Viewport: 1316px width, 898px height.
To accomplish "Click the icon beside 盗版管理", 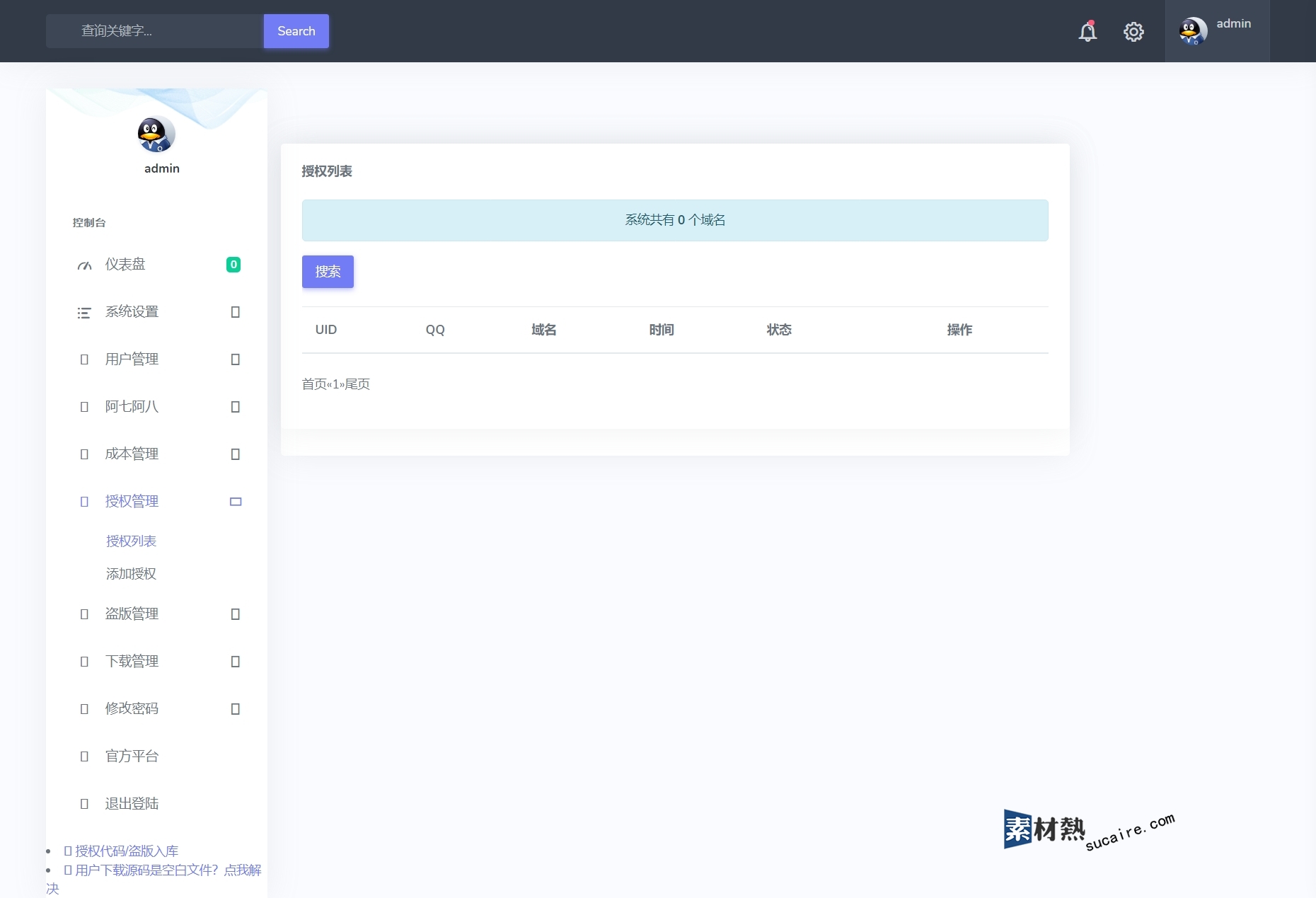I will pos(84,614).
